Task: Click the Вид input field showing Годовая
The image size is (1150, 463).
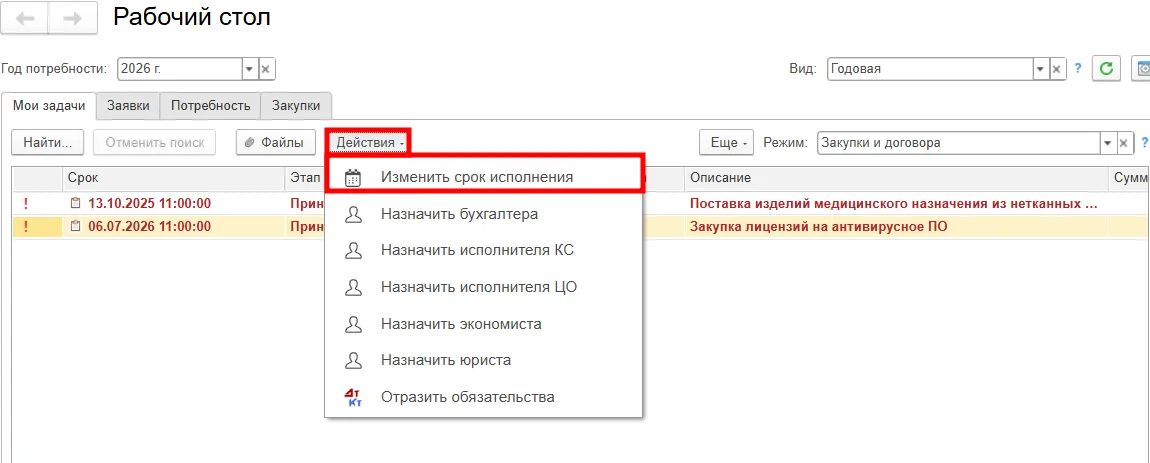Action: click(930, 69)
